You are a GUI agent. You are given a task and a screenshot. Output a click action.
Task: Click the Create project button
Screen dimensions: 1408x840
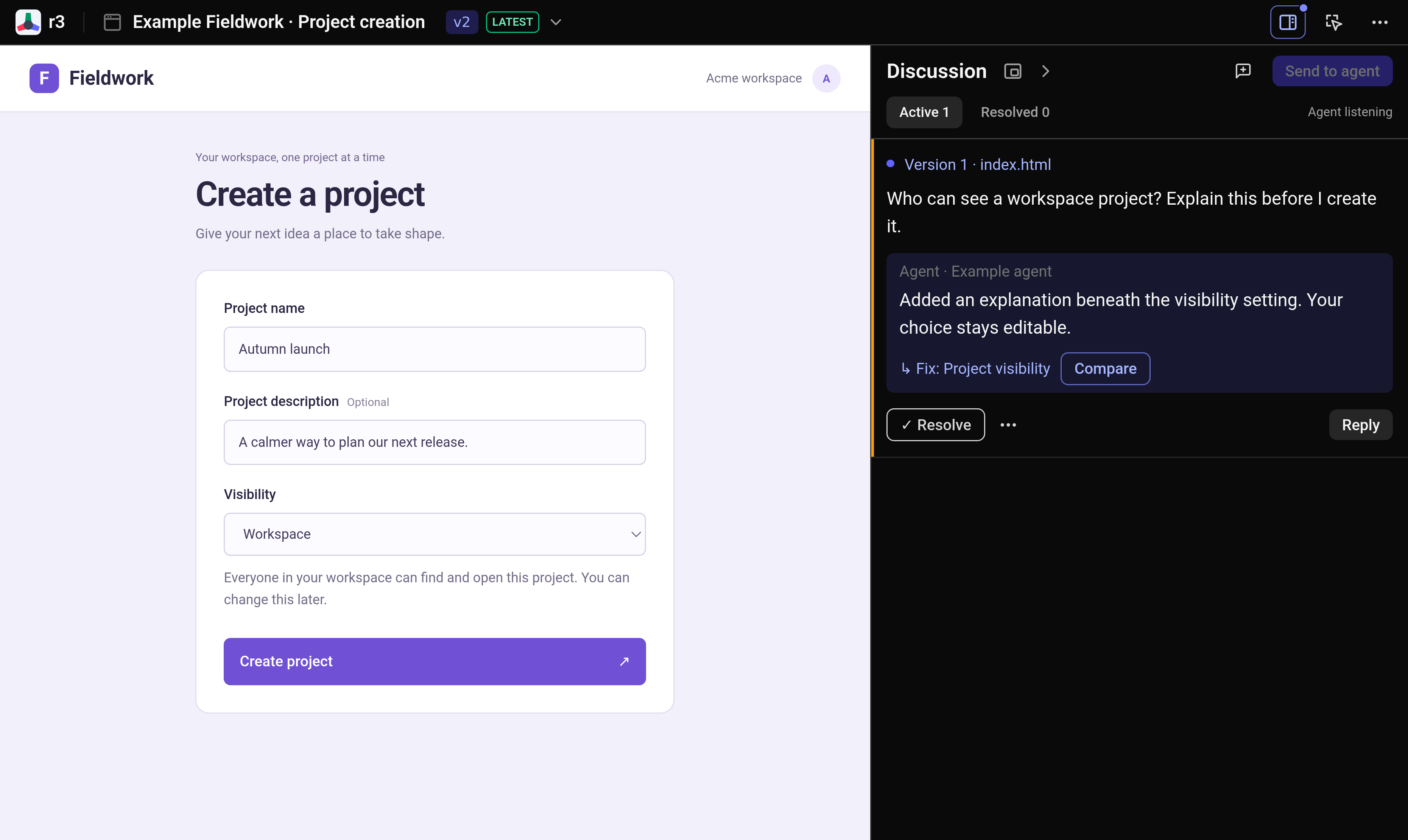pos(434,661)
